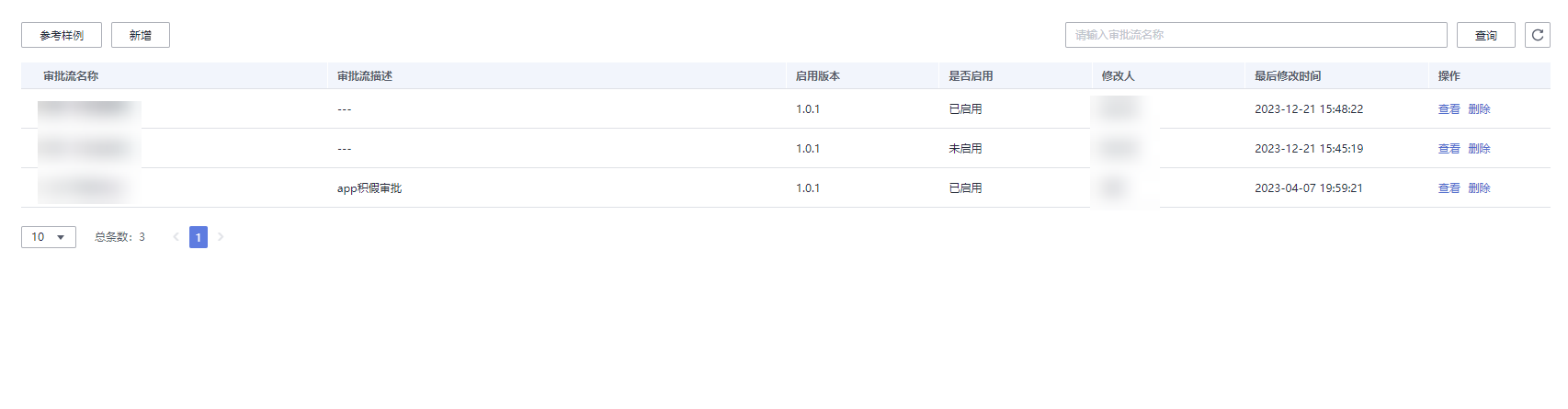
Task: Click the 参考样例 button
Action: tap(62, 35)
